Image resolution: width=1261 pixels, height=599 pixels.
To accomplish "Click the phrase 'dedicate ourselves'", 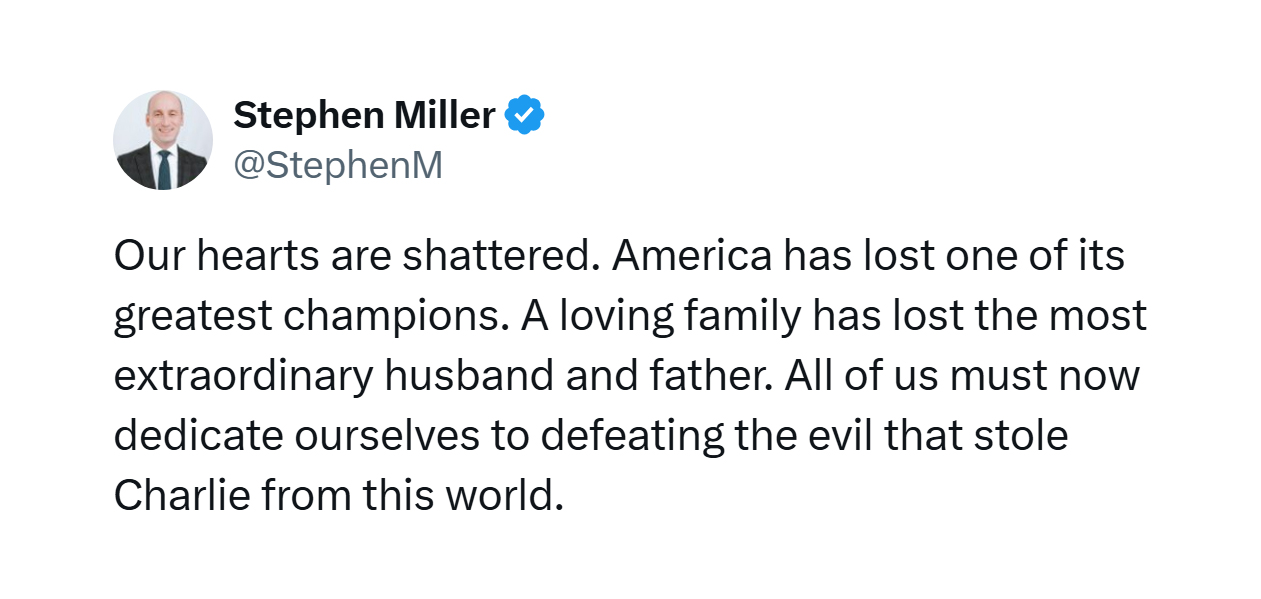I will tap(295, 436).
